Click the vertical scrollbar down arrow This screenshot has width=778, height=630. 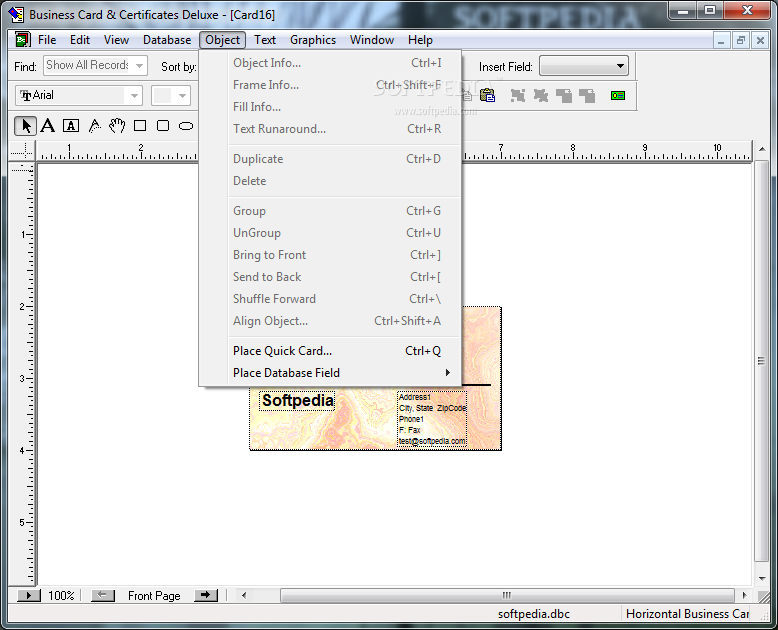tap(762, 578)
